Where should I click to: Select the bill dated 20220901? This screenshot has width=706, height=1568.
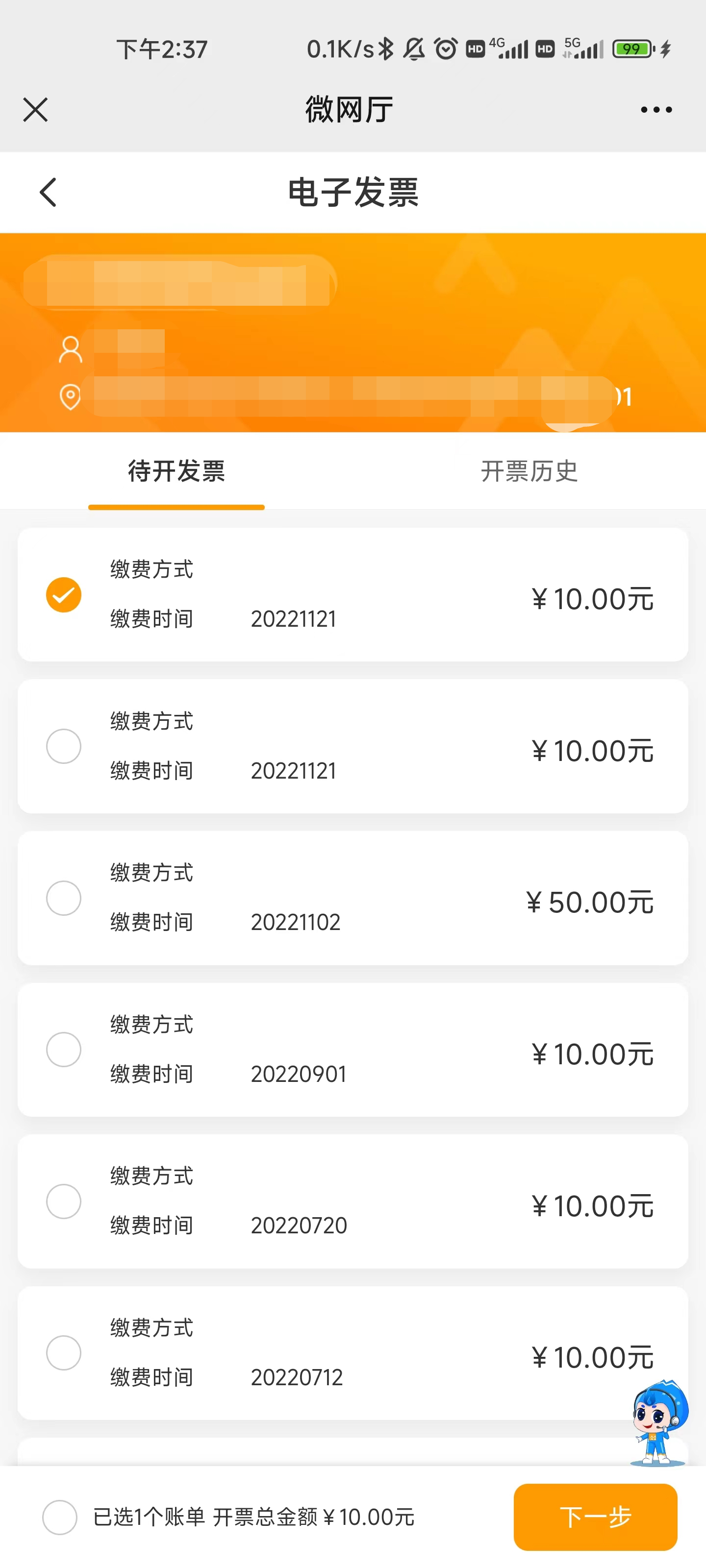click(x=64, y=1050)
